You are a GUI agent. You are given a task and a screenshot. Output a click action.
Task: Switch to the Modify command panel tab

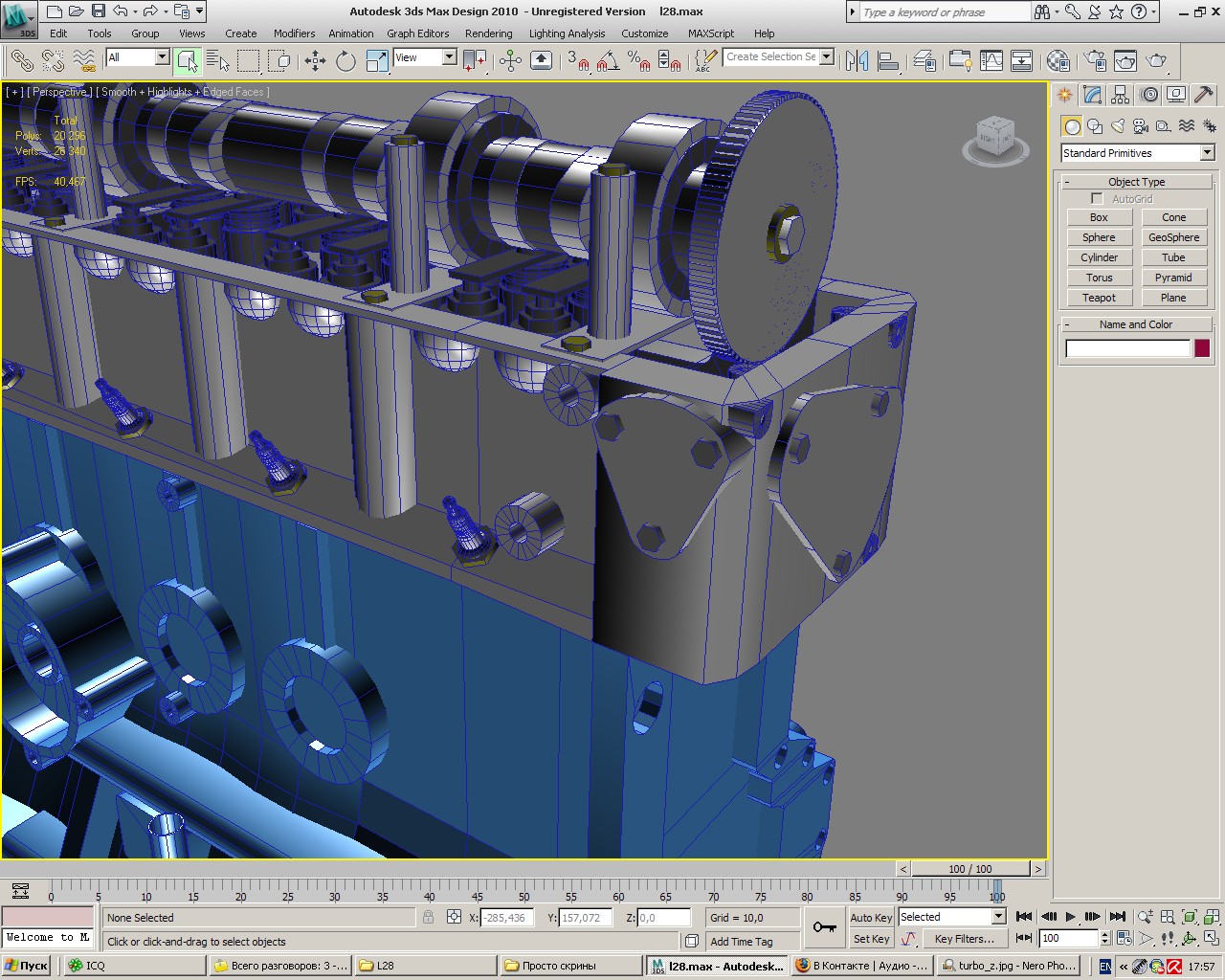pos(1092,95)
